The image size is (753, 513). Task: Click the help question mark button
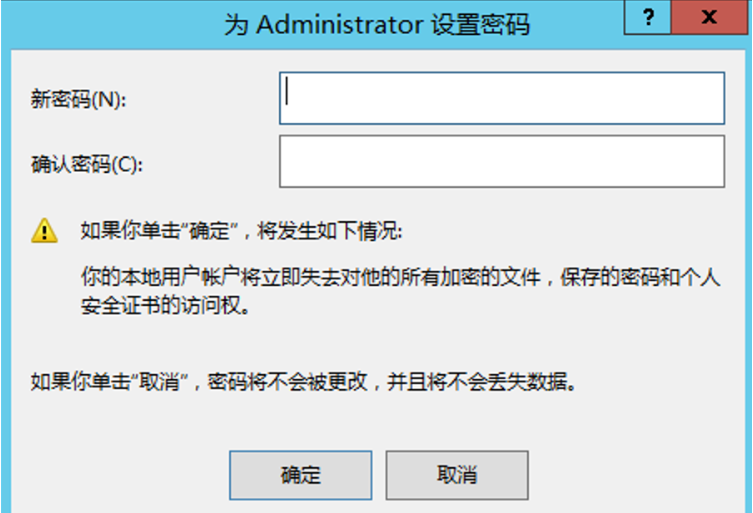coord(651,19)
